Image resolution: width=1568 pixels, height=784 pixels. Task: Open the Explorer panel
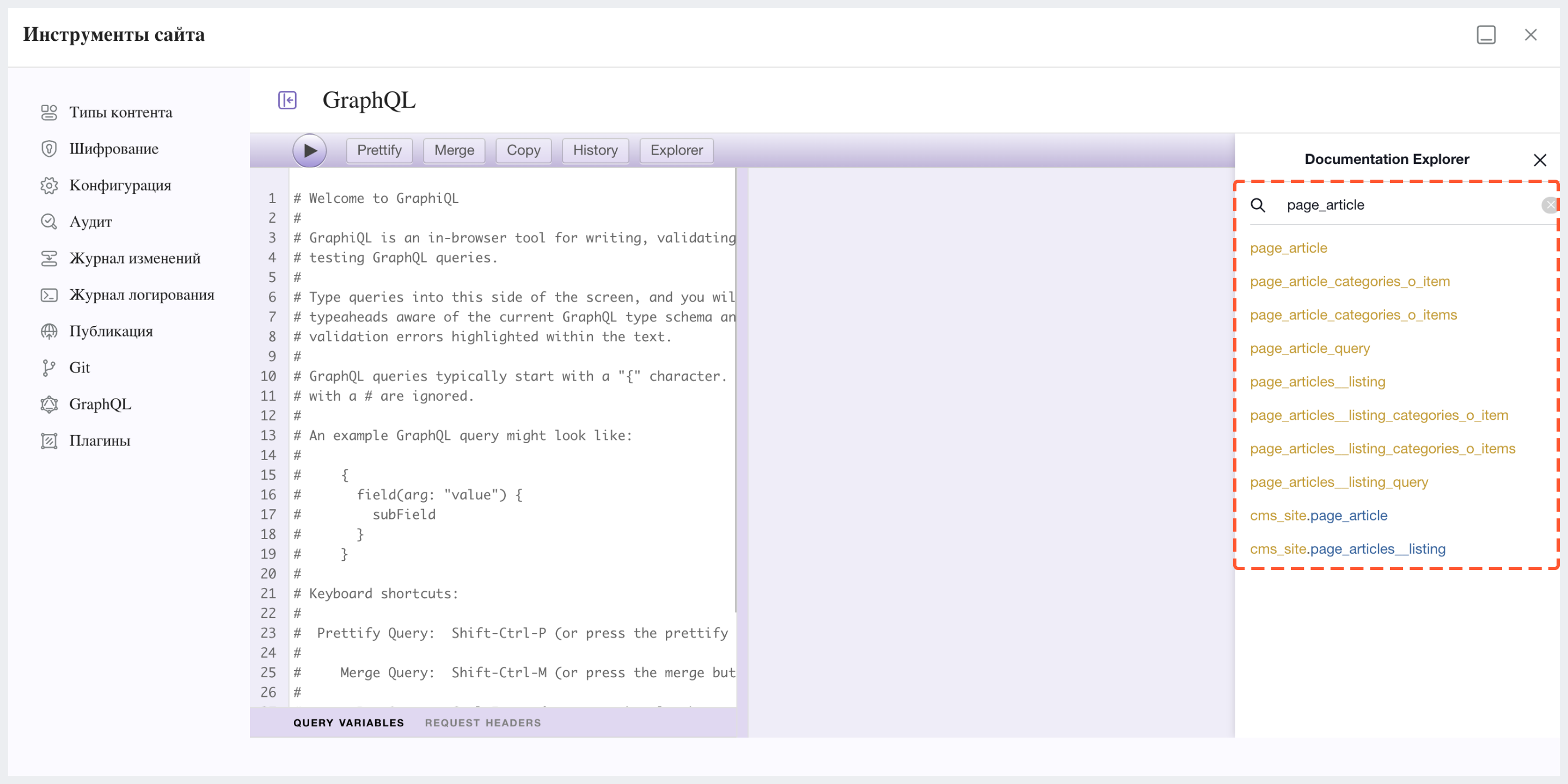(x=676, y=150)
